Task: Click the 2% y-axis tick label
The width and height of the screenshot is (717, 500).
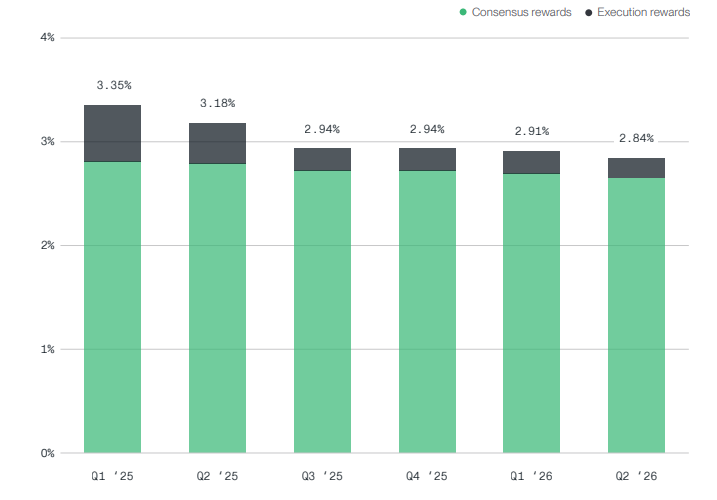Action: [x=48, y=246]
